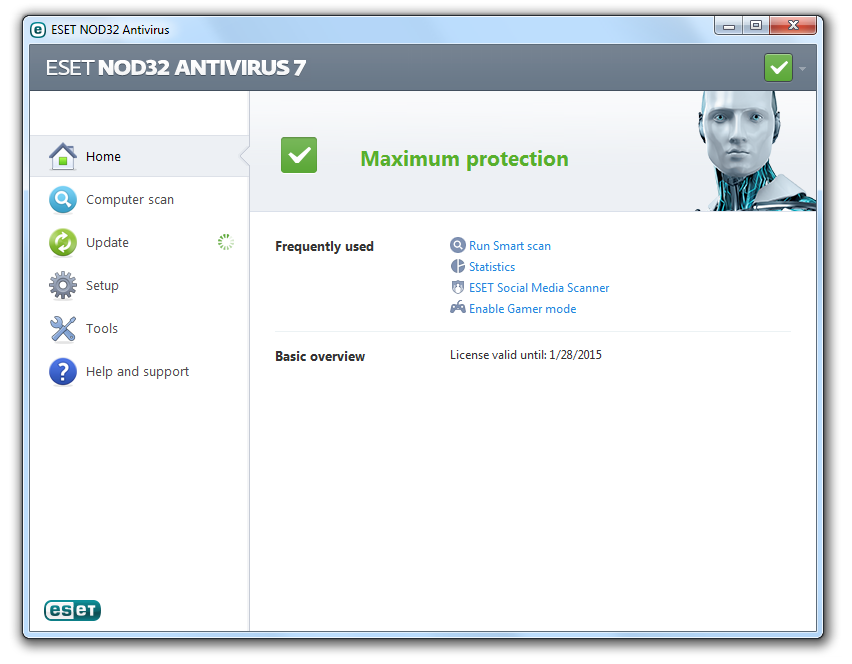
Task: Expand dropdown arrow beside header status checkmark
Action: (x=802, y=69)
